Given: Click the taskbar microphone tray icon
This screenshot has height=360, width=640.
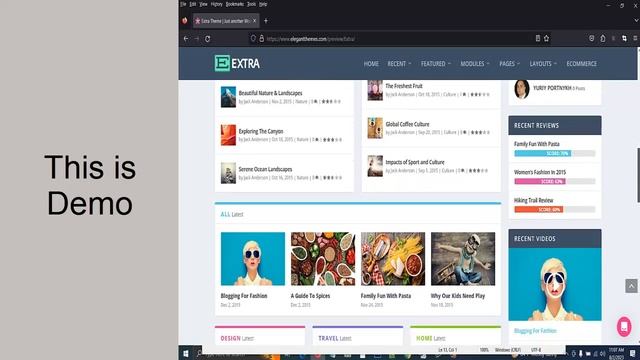Looking at the screenshot, I should pos(581,353).
